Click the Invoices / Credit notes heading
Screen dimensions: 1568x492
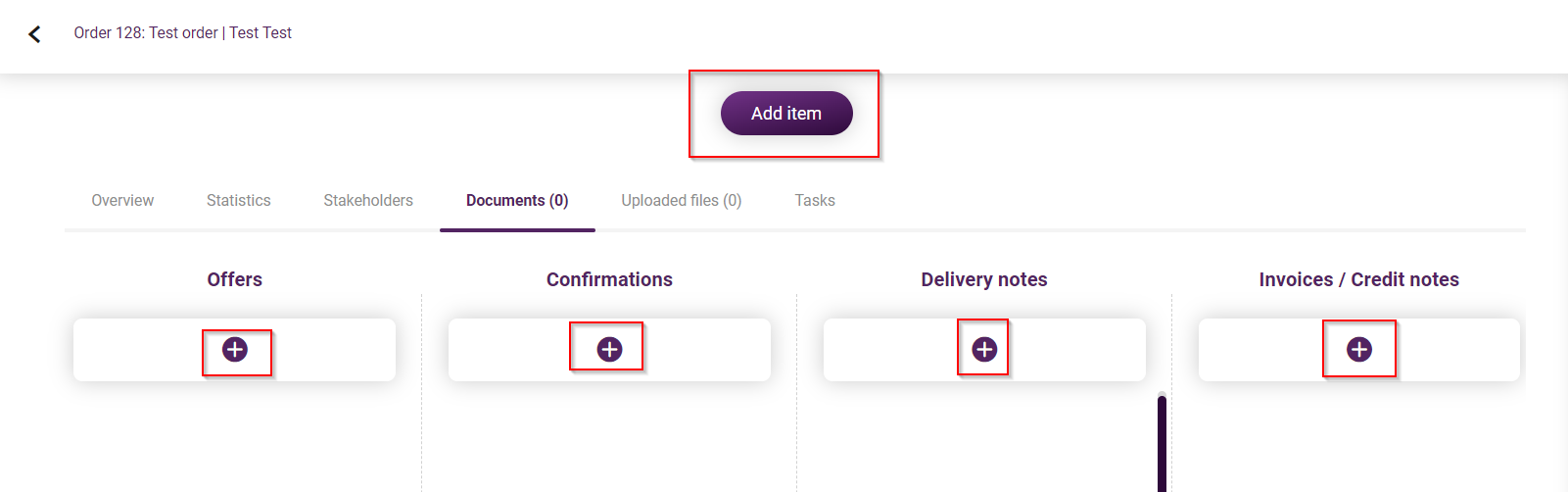pos(1359,279)
